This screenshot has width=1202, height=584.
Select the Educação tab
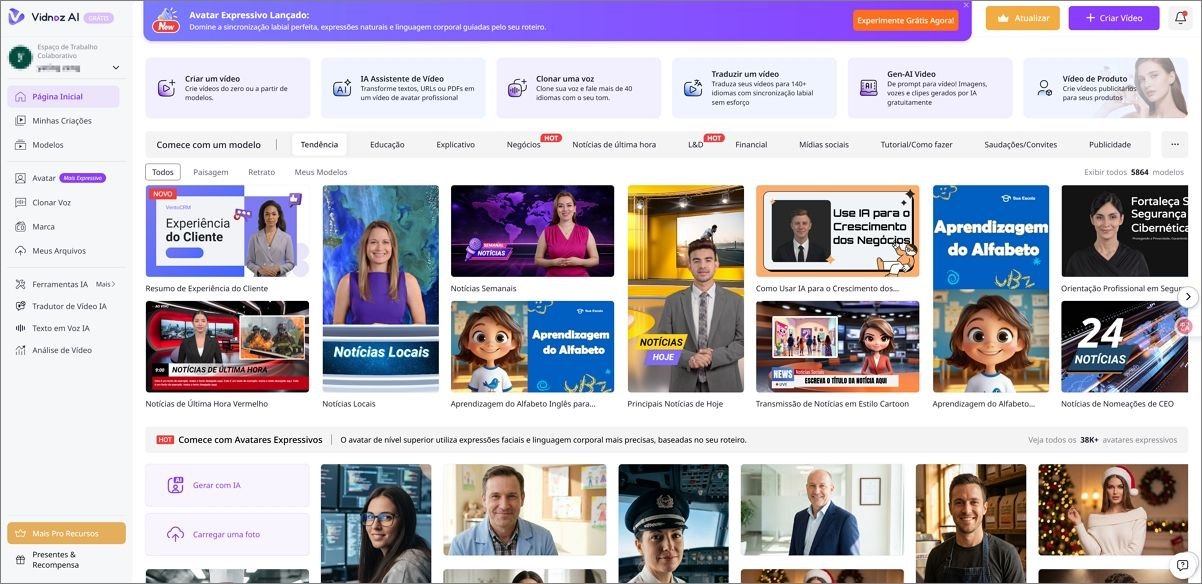(x=387, y=144)
